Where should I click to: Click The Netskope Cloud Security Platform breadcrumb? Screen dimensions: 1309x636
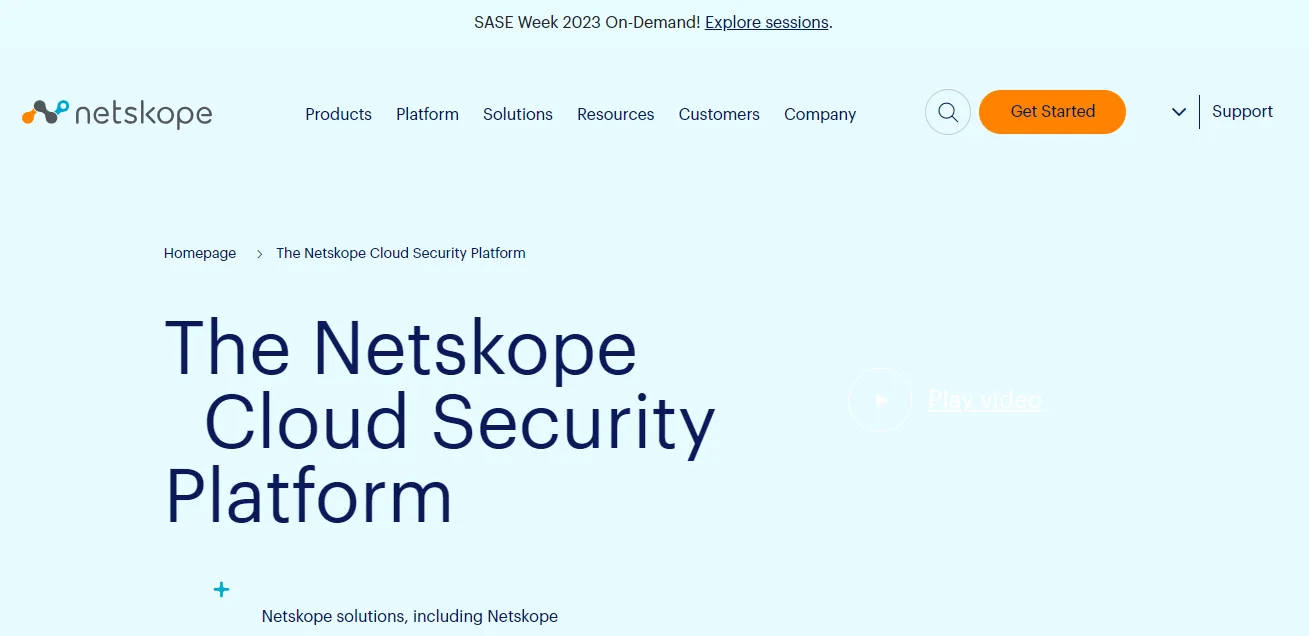pos(401,253)
